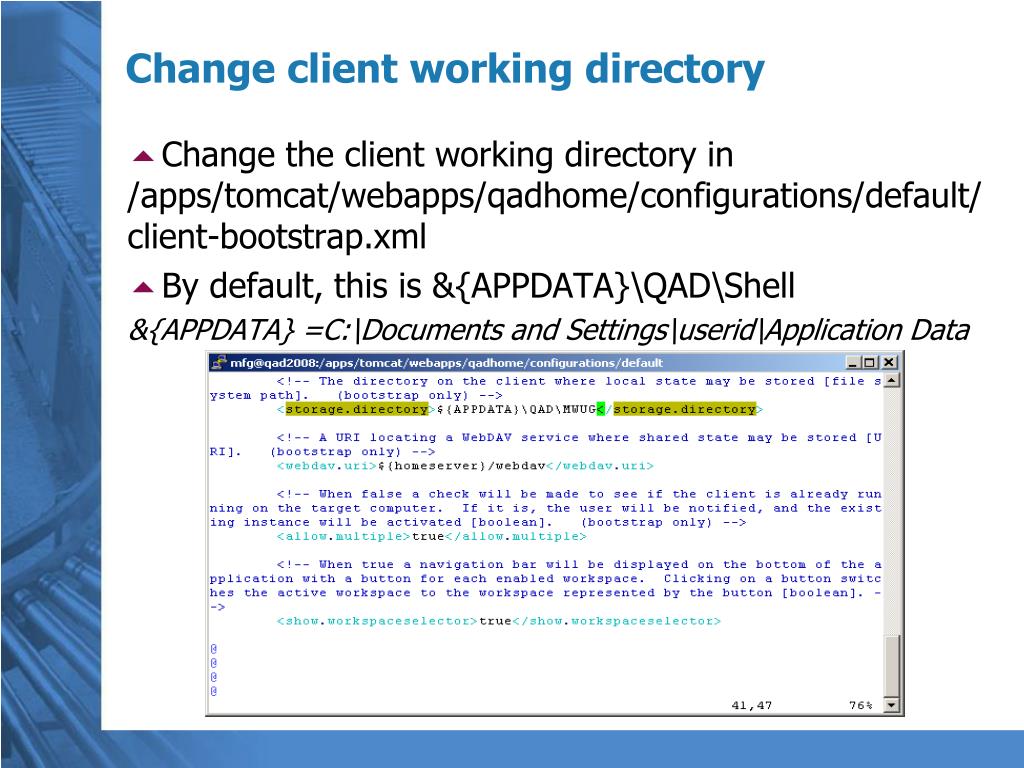Click the slide title Change client working directory
This screenshot has width=1024, height=768.
tap(445, 69)
